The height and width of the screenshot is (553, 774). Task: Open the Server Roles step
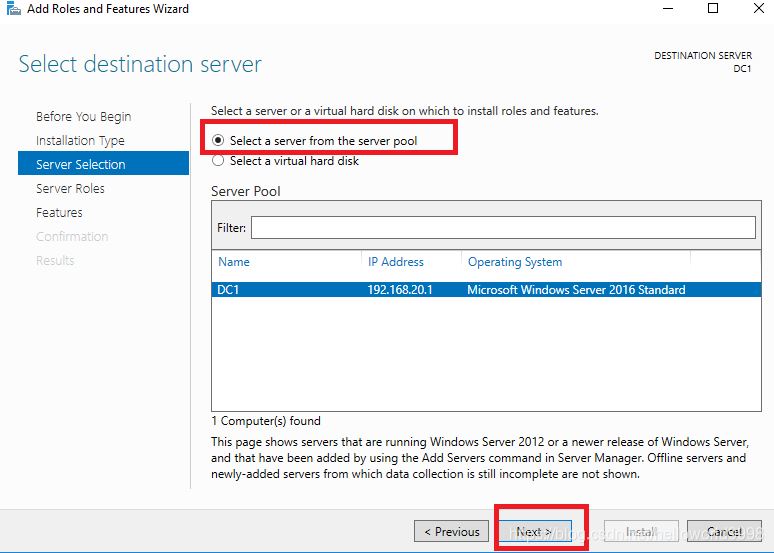point(70,189)
